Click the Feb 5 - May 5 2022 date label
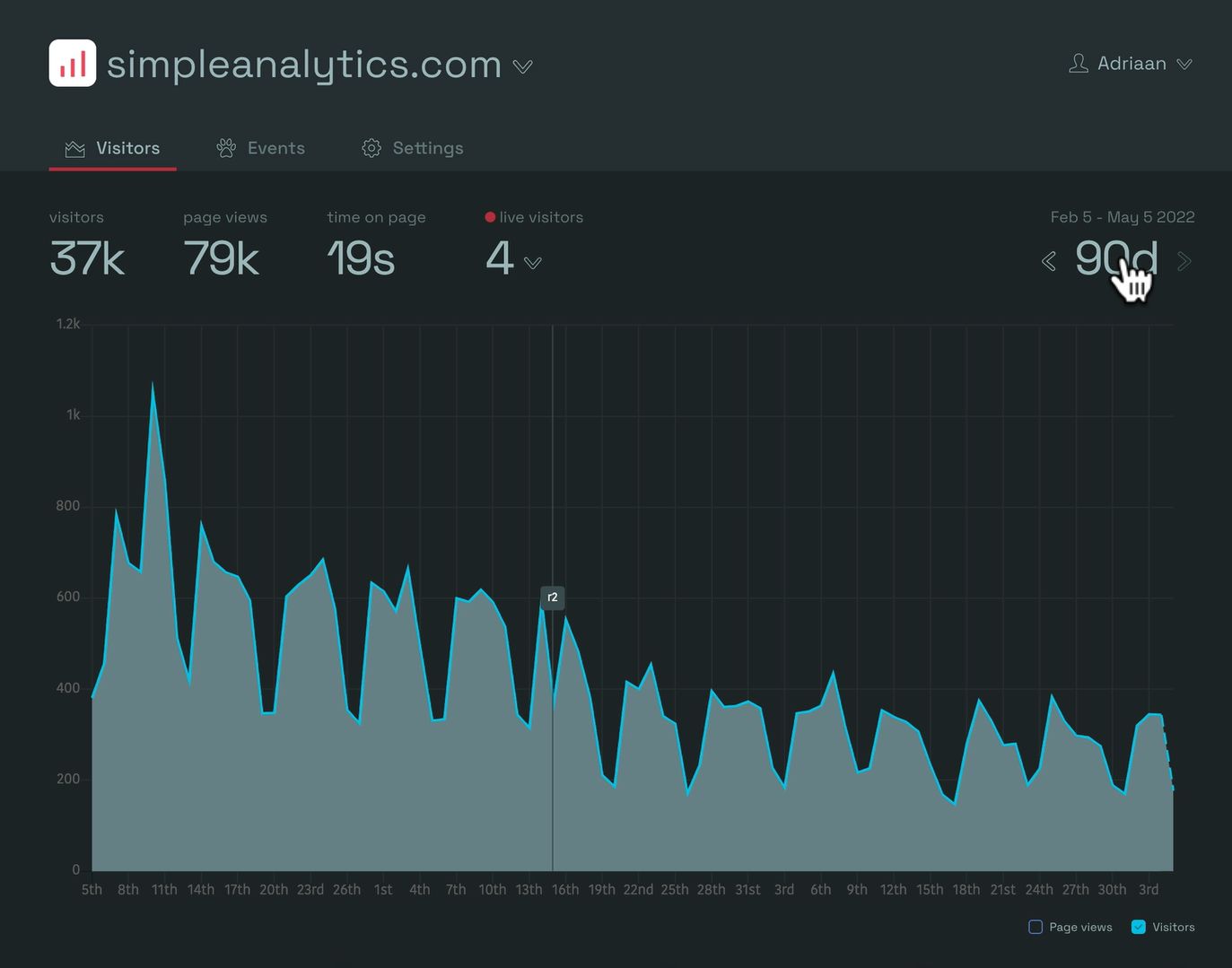1232x968 pixels. click(x=1123, y=216)
